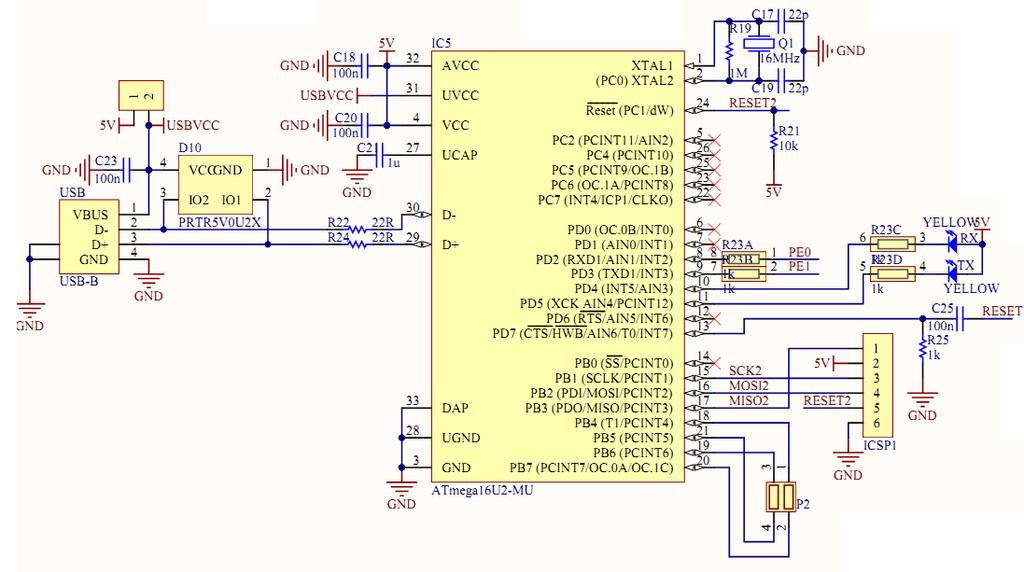Viewport: 1024px width, 572px height.
Task: Select the MOSI2 net label
Action: 748,385
